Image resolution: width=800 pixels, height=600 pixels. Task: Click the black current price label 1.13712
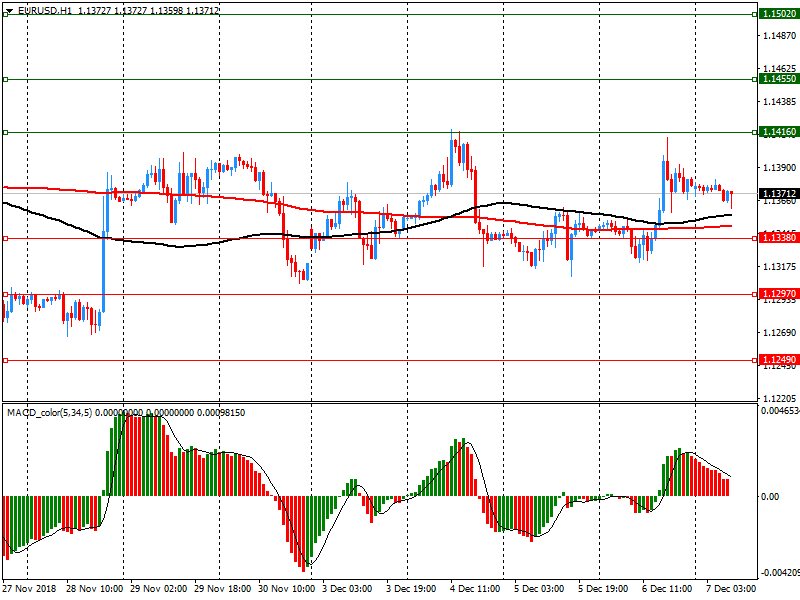[778, 193]
